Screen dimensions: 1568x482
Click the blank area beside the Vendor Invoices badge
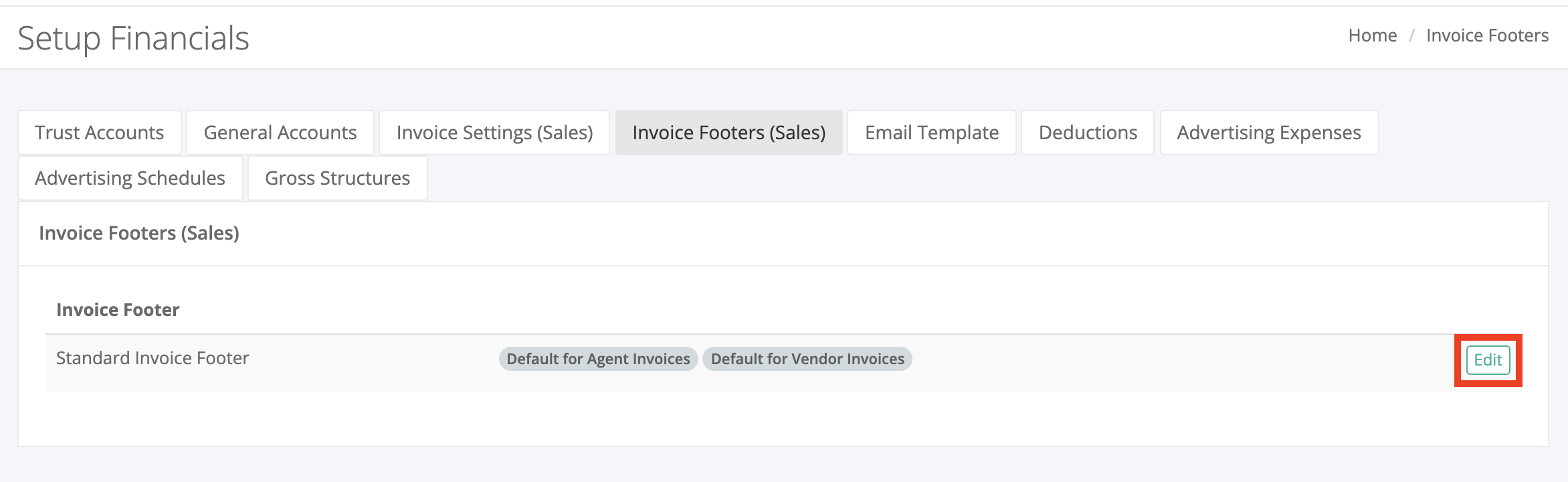1184,363
